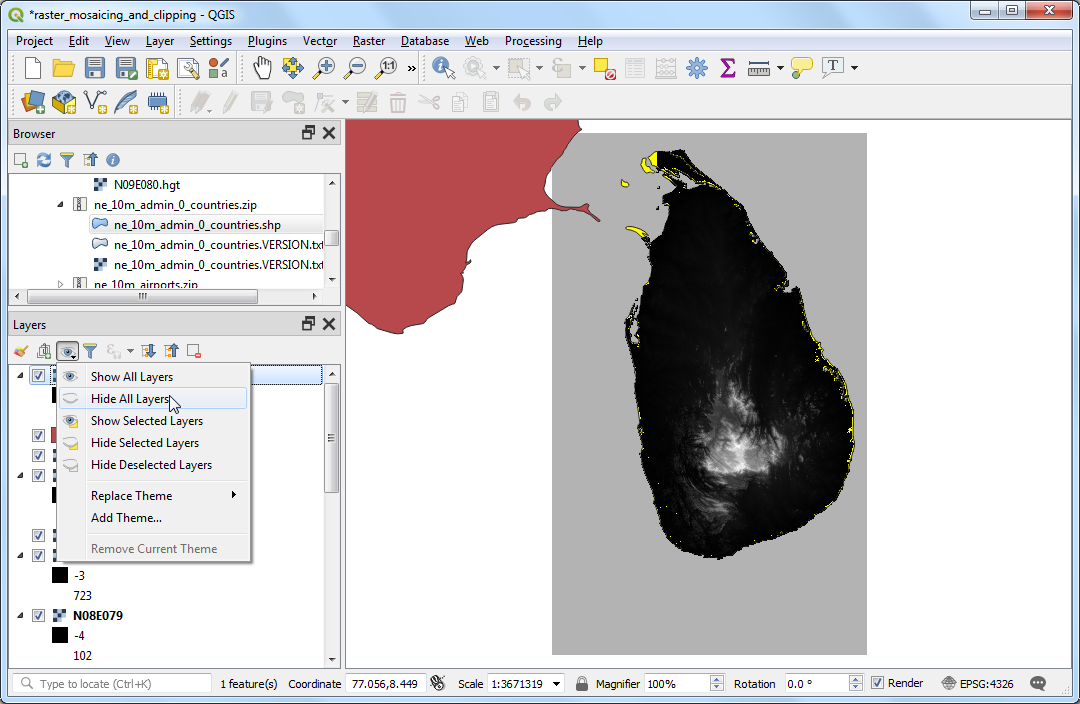Collapse the N08E079 layer legend
The height and width of the screenshot is (704, 1080).
pyautogui.click(x=20, y=615)
